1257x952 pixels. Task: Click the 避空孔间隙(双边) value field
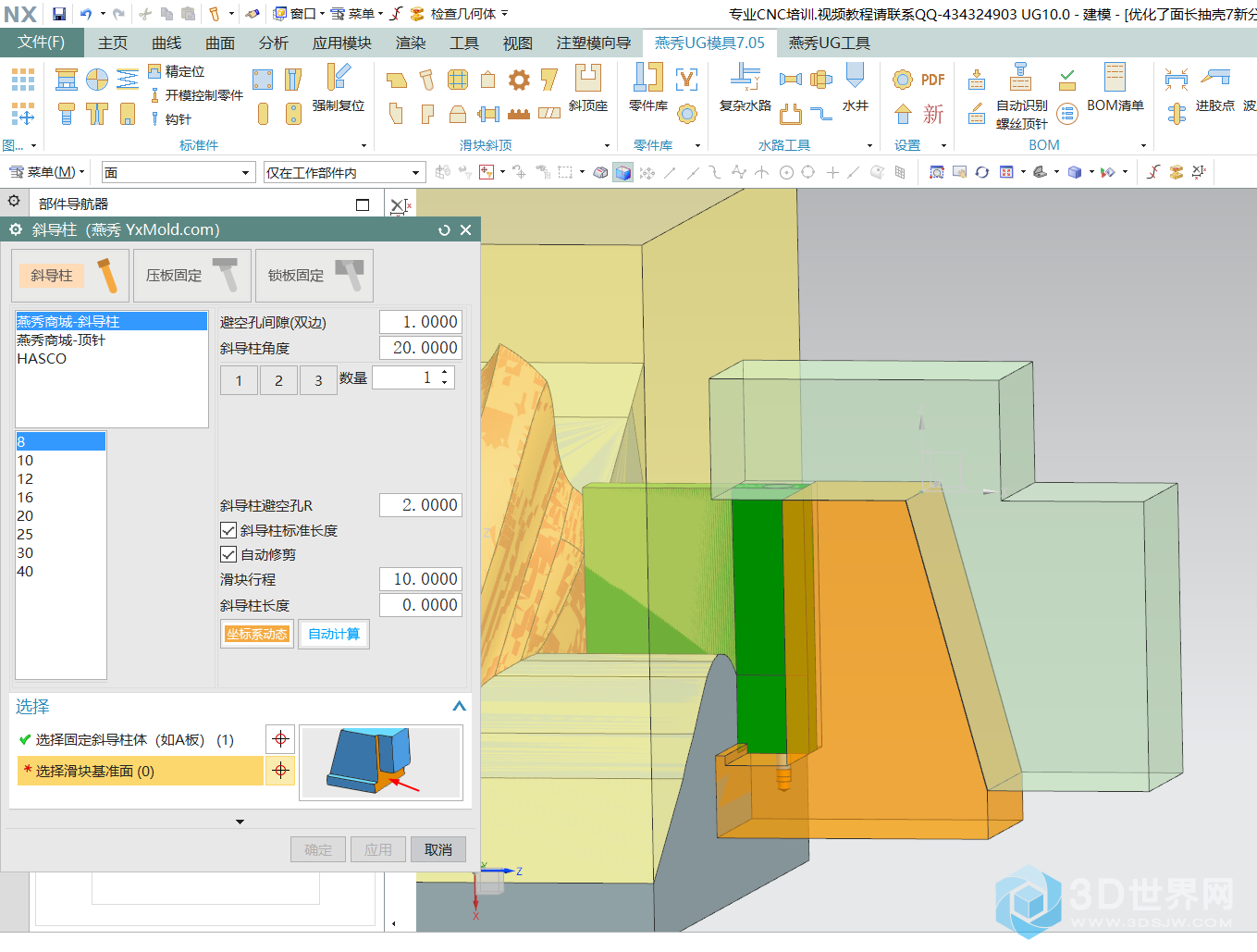pos(421,322)
